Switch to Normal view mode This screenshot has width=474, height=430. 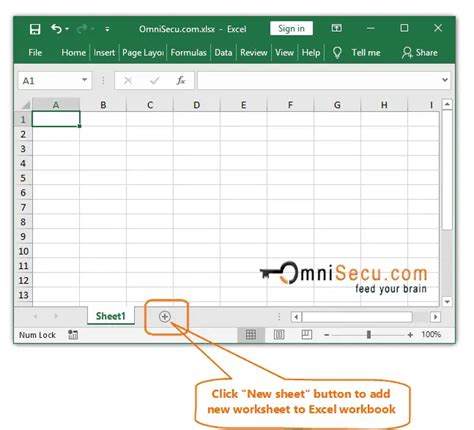tap(251, 334)
